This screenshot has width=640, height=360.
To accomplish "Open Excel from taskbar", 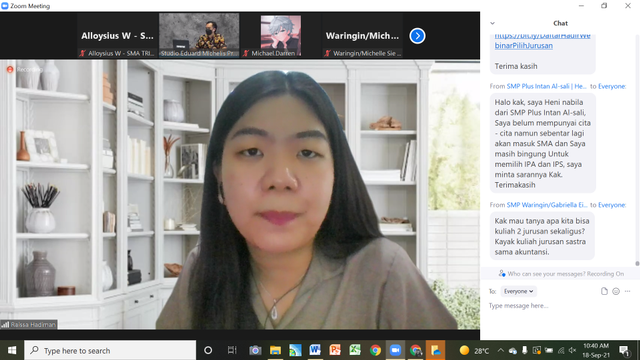I will [355, 350].
